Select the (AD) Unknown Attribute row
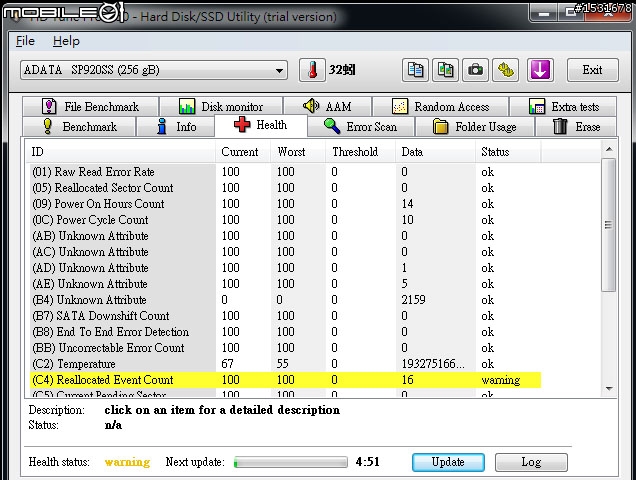Image resolution: width=636 pixels, height=480 pixels. pos(285,268)
